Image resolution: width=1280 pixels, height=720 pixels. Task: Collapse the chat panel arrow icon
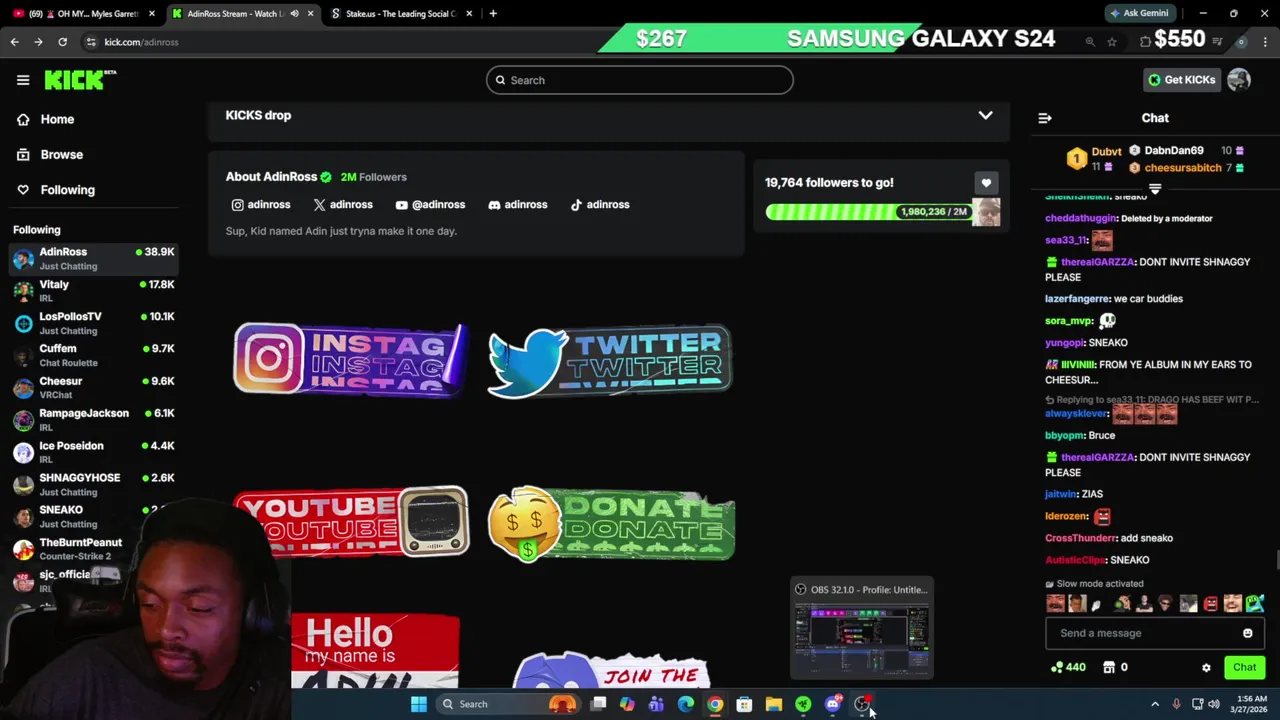click(1044, 118)
